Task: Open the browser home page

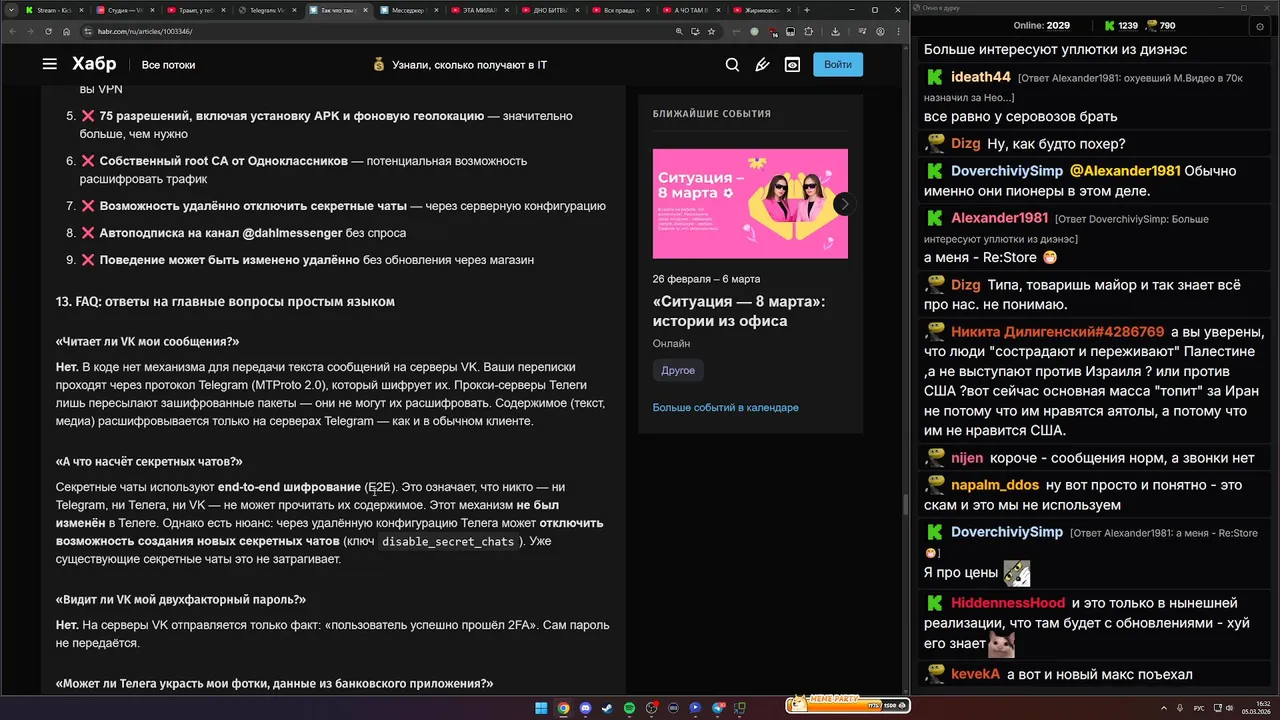Action: tap(67, 31)
